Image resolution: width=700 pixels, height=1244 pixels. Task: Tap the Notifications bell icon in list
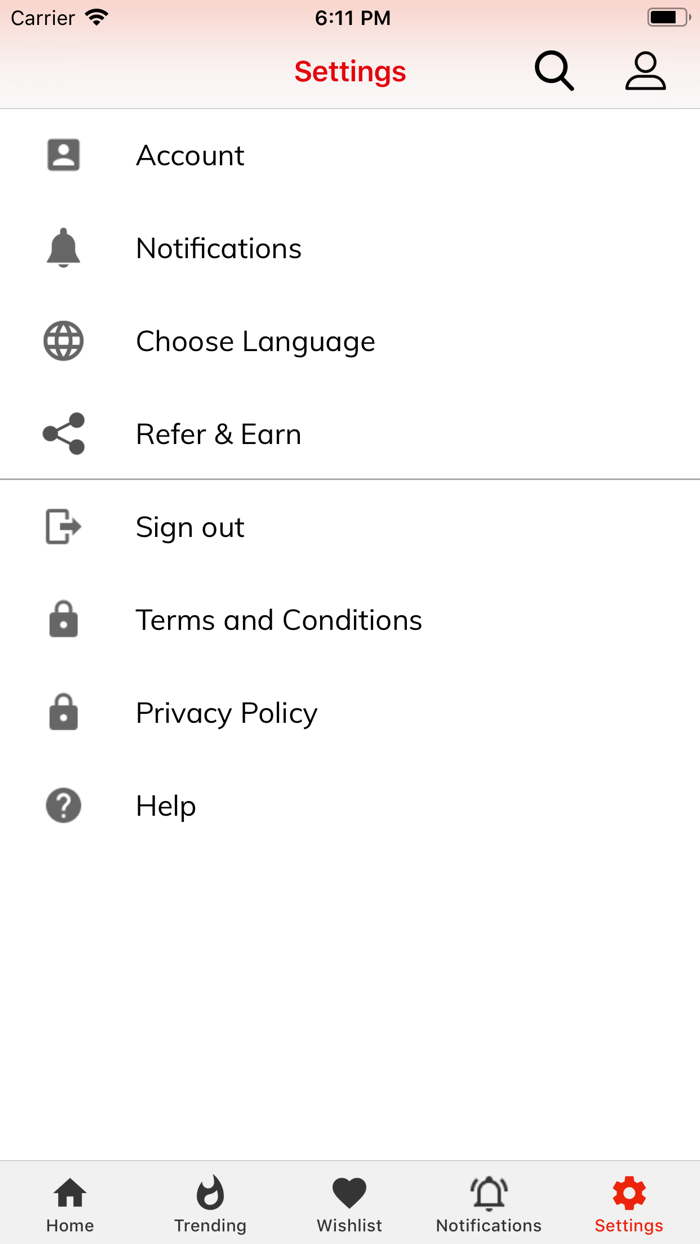click(x=63, y=248)
